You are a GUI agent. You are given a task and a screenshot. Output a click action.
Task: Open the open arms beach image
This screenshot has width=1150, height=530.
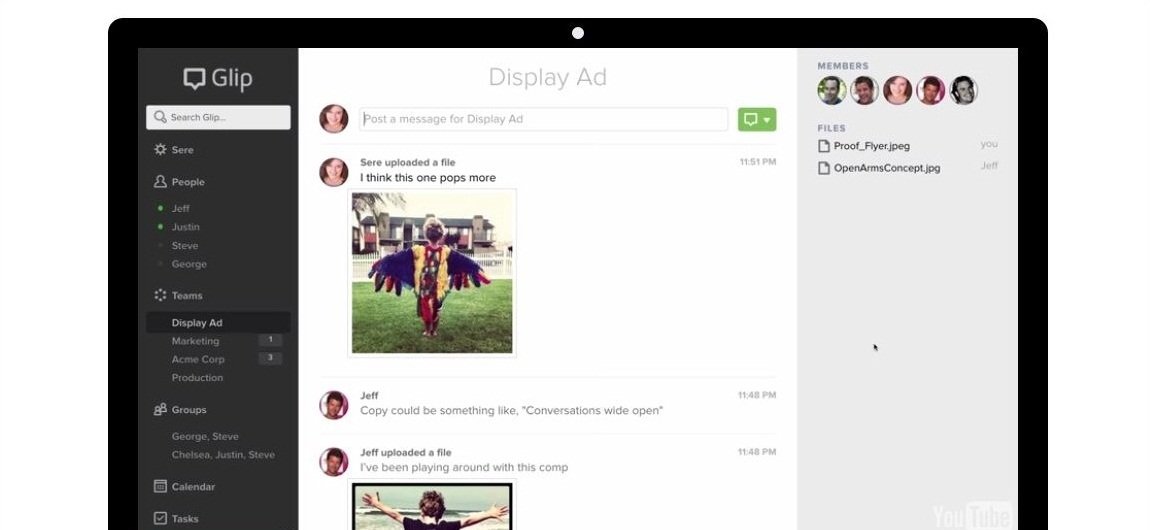coord(432,504)
